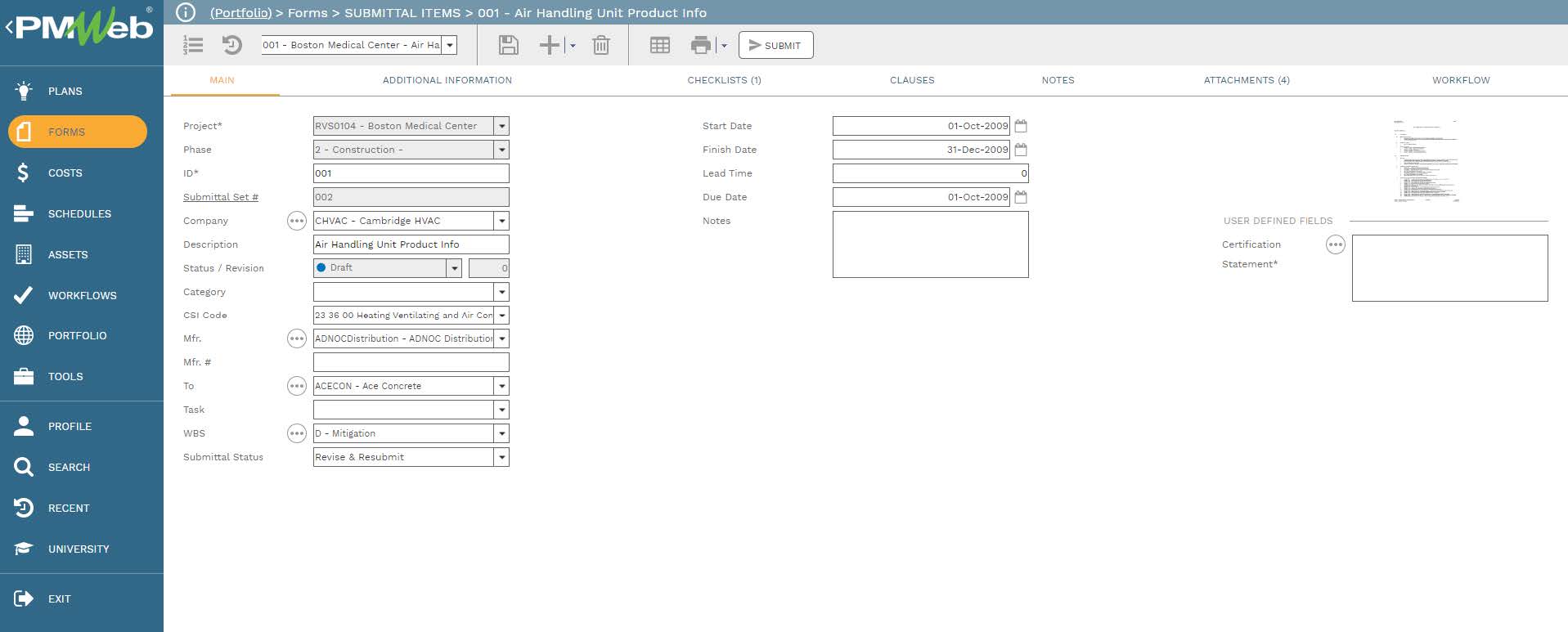Open the Tools briefcase icon
Screen dimensions: 1568x632
(24, 376)
